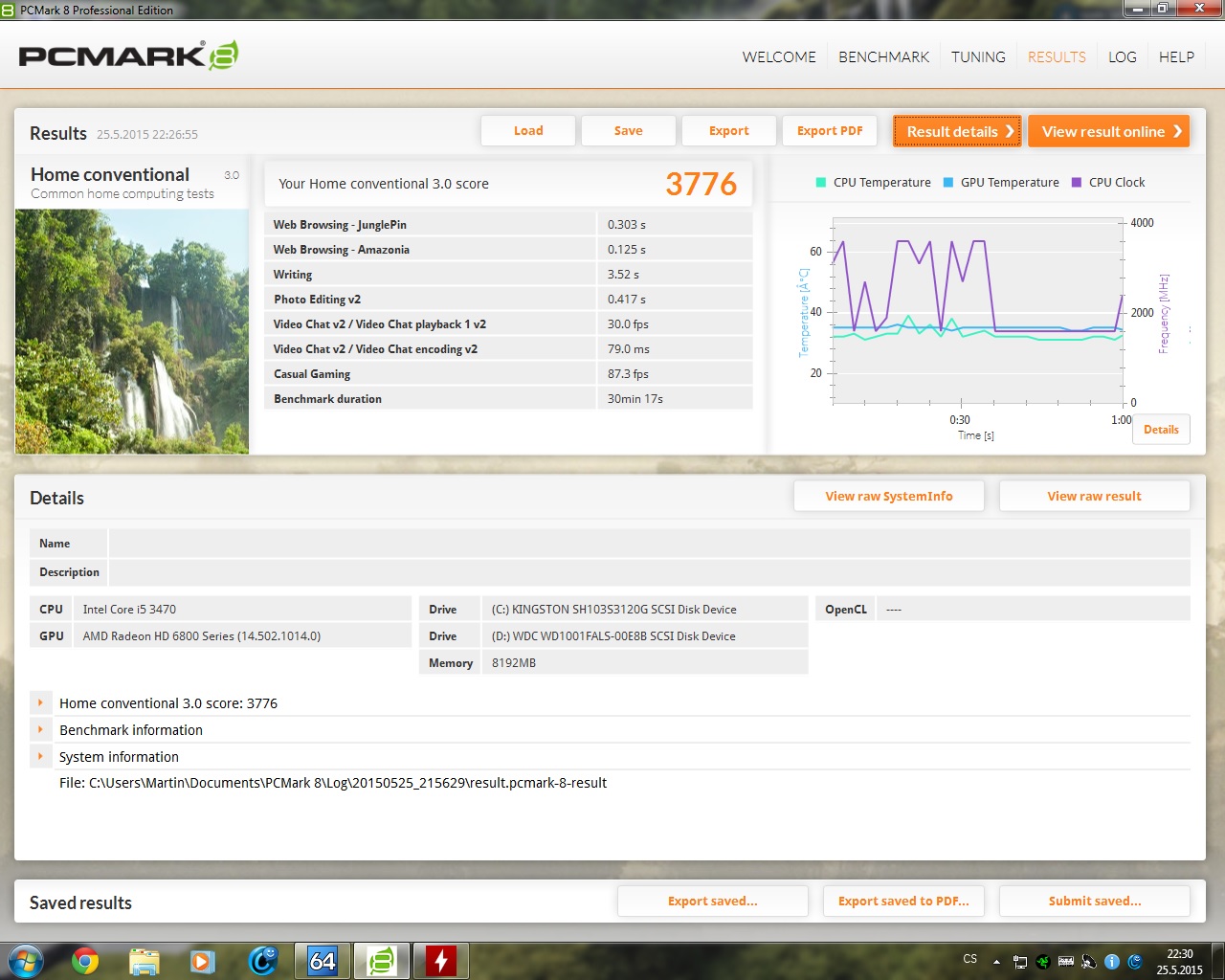Click the blue smiley C taskbar icon
Viewport: 1225px width, 980px height.
[262, 960]
